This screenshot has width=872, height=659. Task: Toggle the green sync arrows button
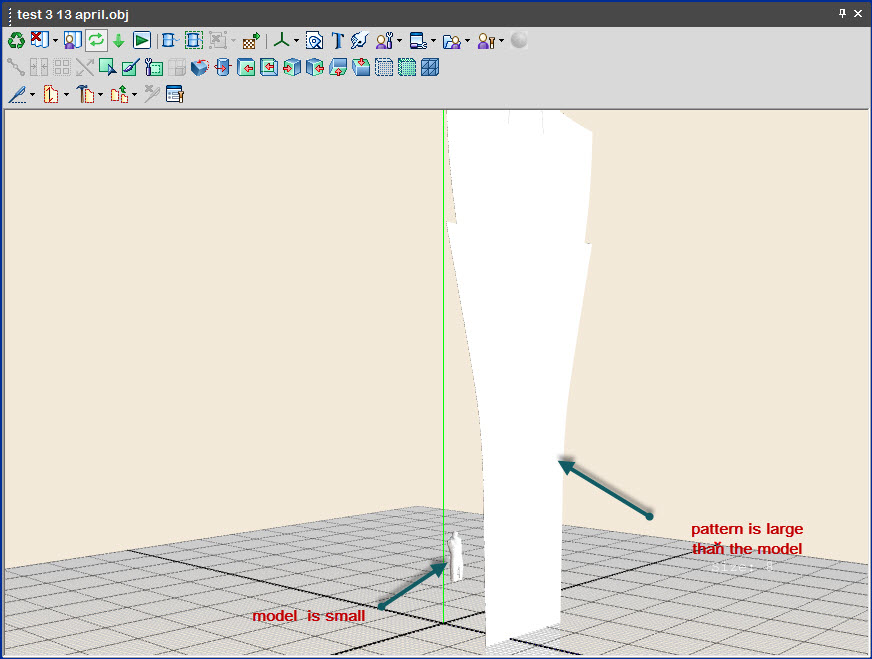pos(96,41)
